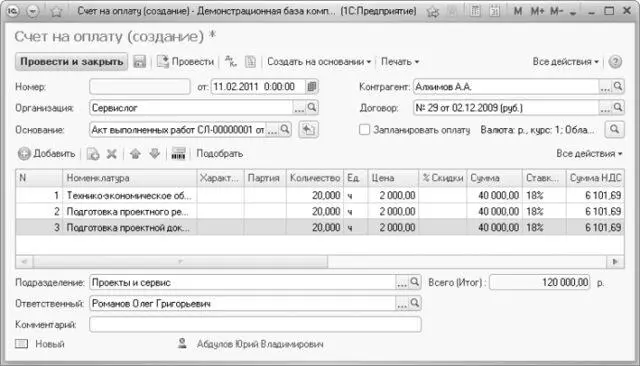Click the date field 11.02.2011
Screen dimensions: 640x366
[258, 87]
